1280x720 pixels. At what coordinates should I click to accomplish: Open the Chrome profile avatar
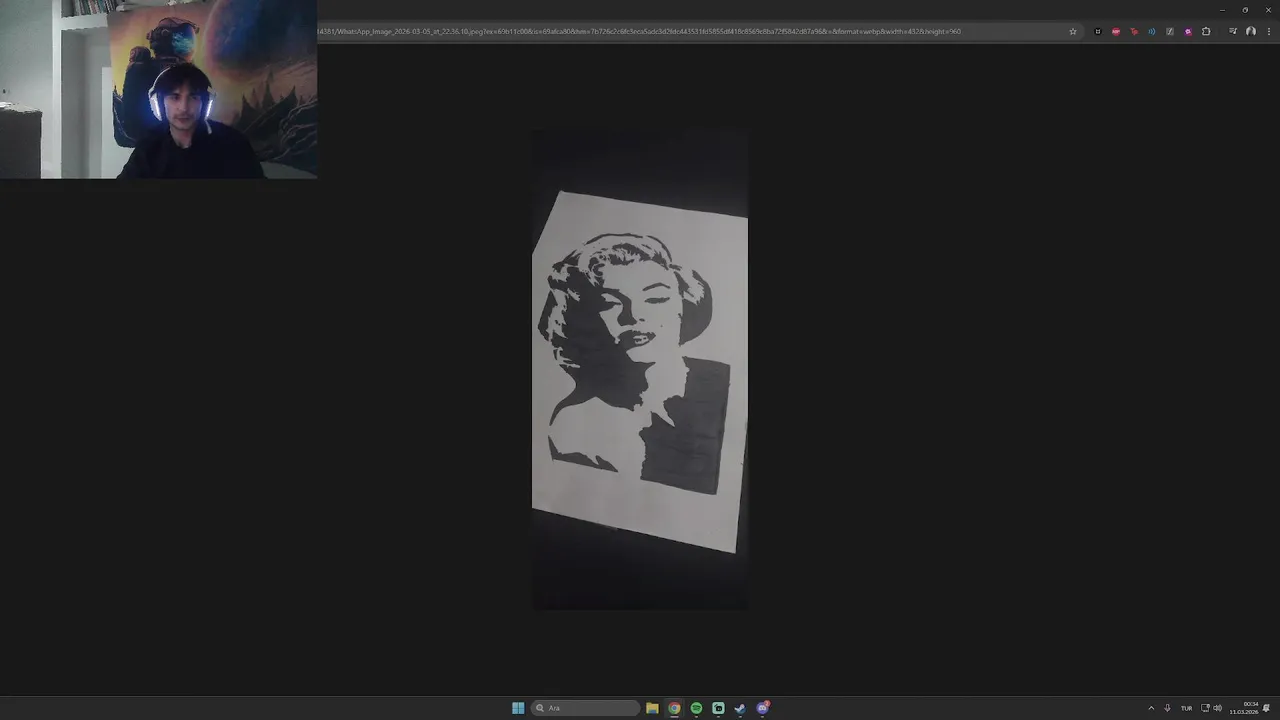pyautogui.click(x=1251, y=31)
